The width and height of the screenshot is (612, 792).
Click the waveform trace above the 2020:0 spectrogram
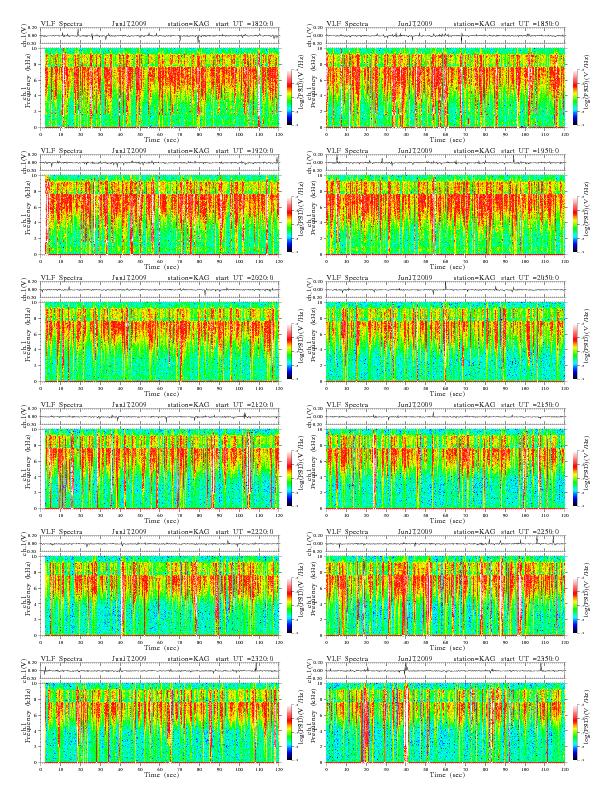(x=160, y=290)
